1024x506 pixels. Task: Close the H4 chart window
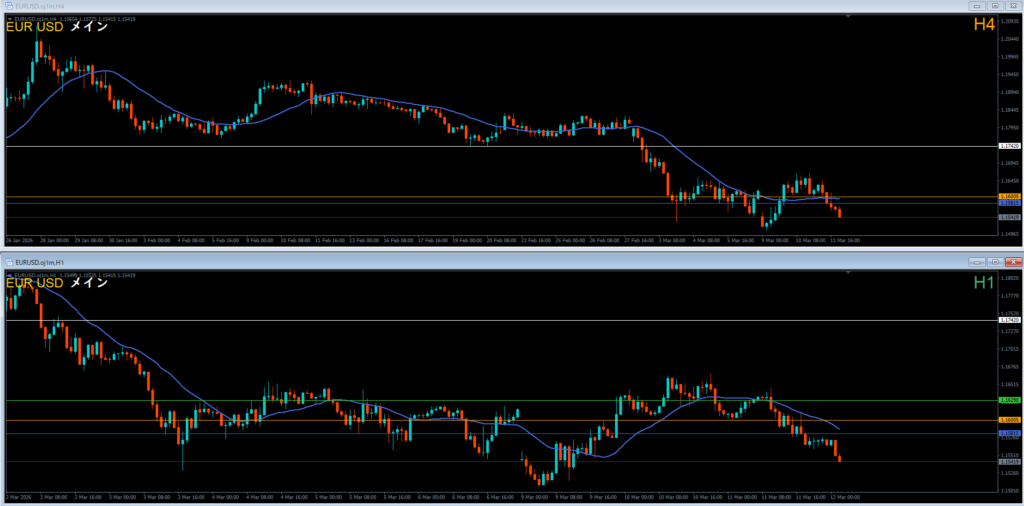pyautogui.click(x=1012, y=6)
